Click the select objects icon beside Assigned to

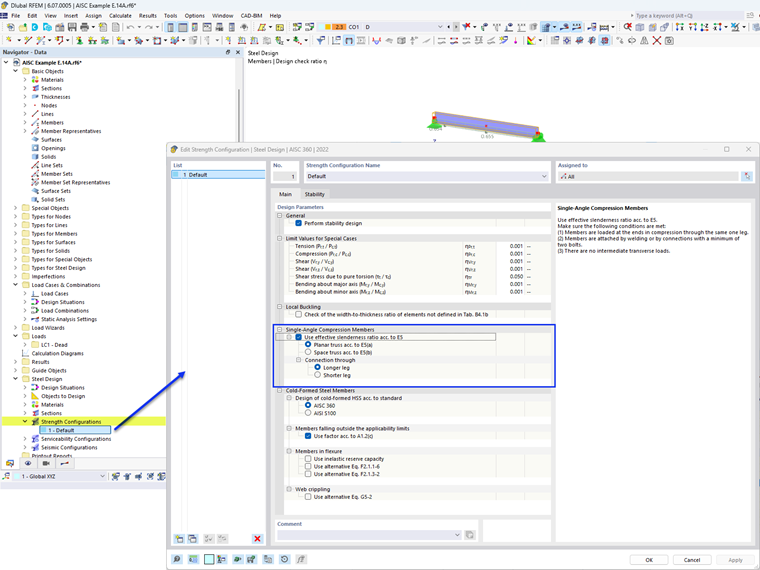pyautogui.click(x=747, y=176)
